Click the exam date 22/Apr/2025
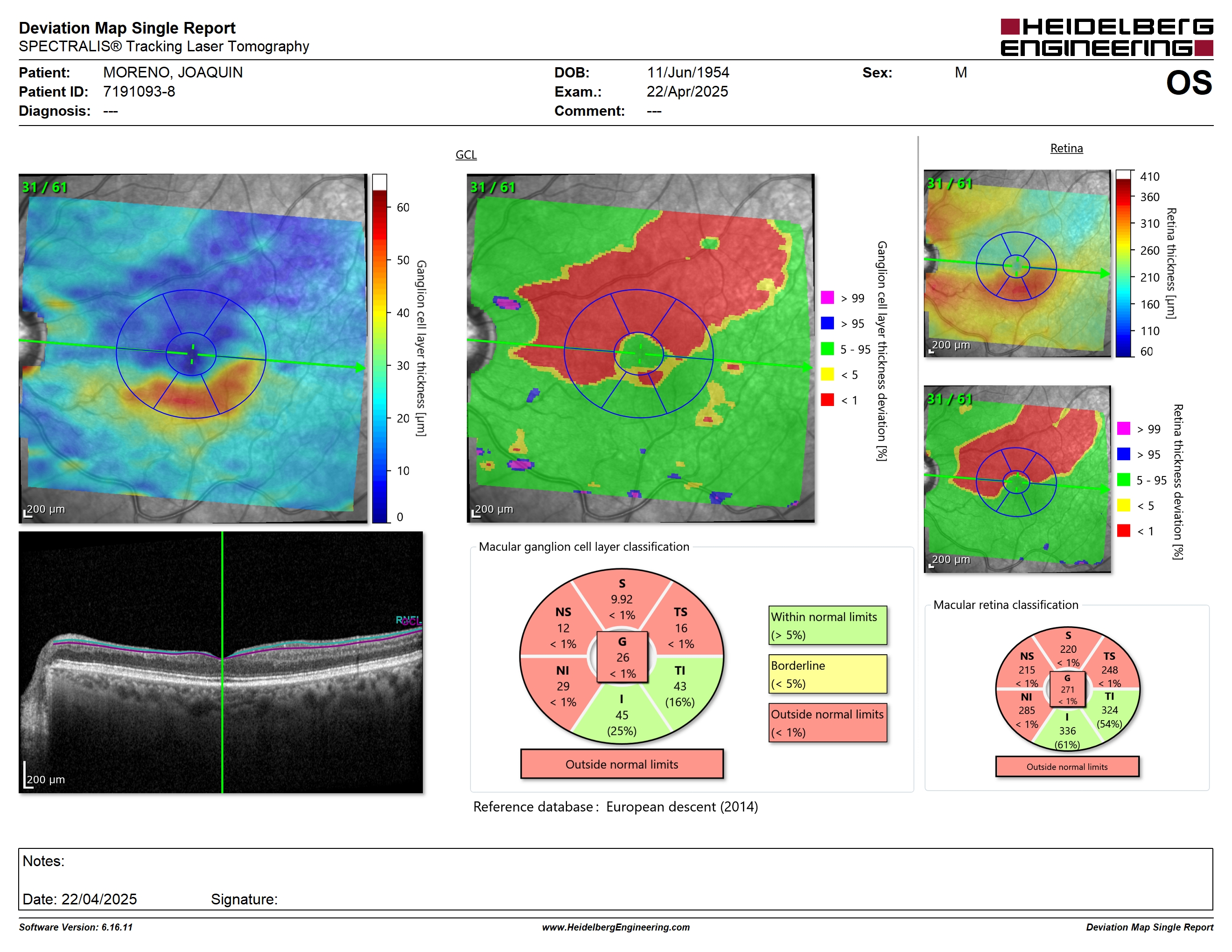 coord(687,91)
